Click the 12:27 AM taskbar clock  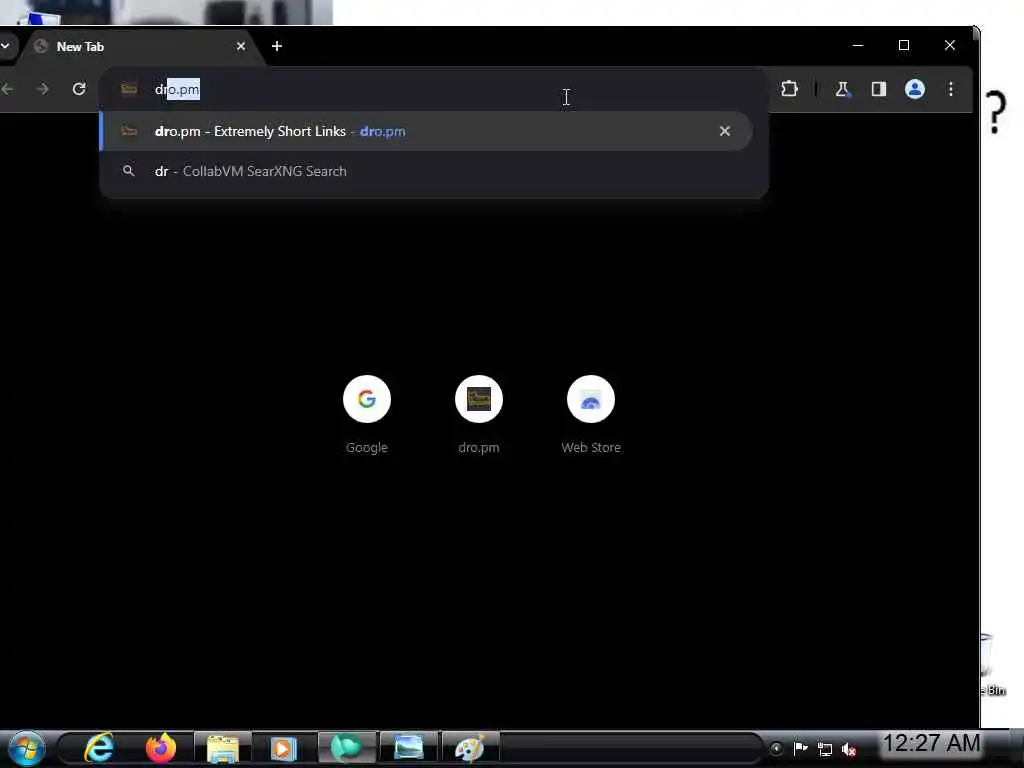tap(932, 743)
